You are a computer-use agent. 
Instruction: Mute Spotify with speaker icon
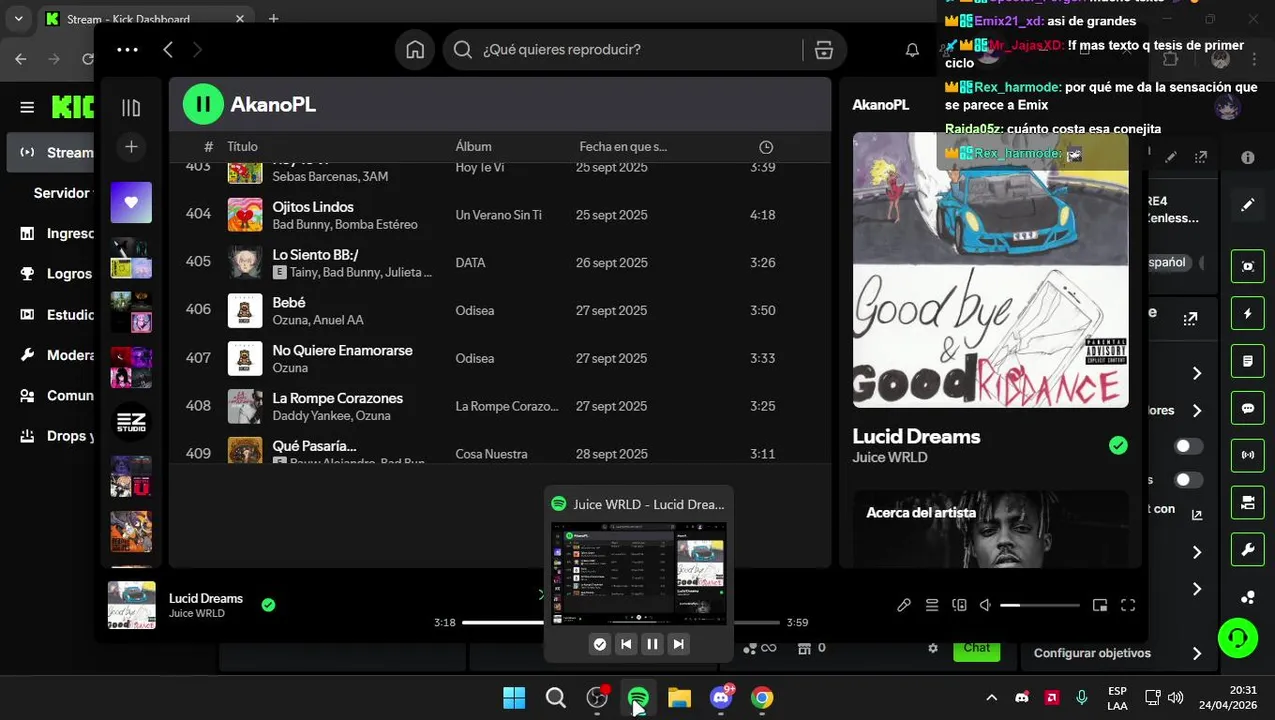point(985,605)
